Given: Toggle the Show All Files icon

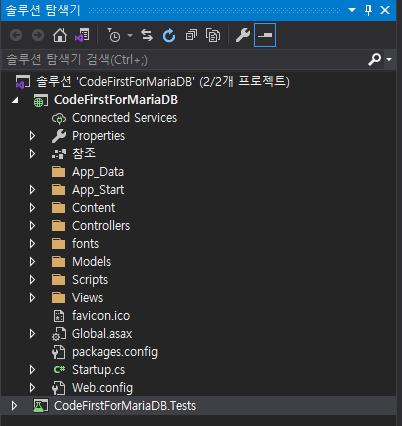Looking at the screenshot, I should [x=213, y=35].
